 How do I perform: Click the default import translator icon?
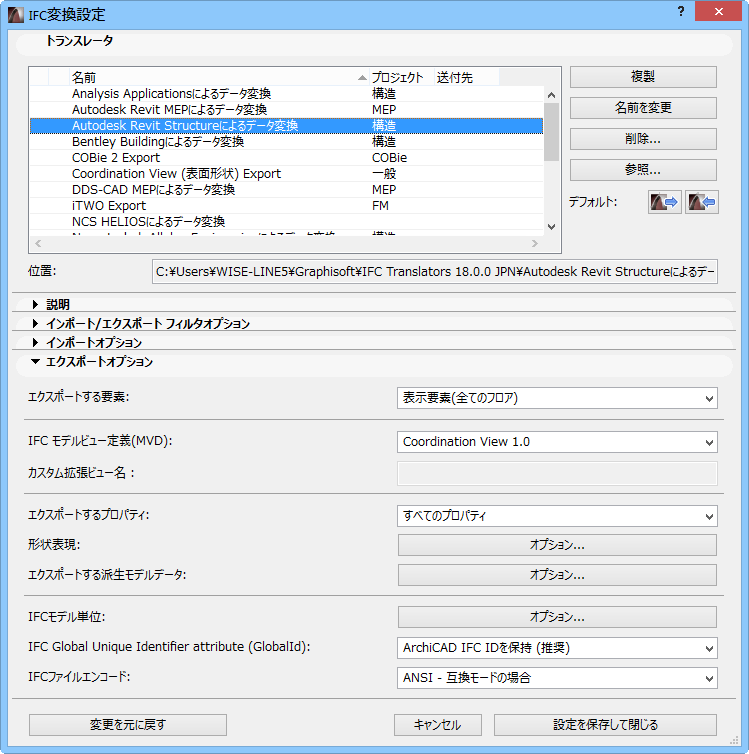click(701, 202)
